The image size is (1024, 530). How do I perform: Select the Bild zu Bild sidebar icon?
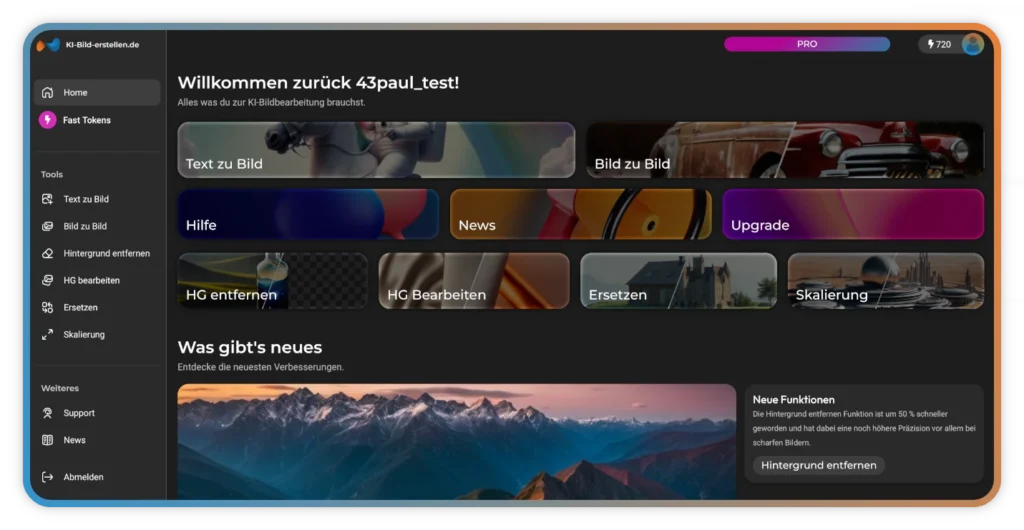point(47,226)
